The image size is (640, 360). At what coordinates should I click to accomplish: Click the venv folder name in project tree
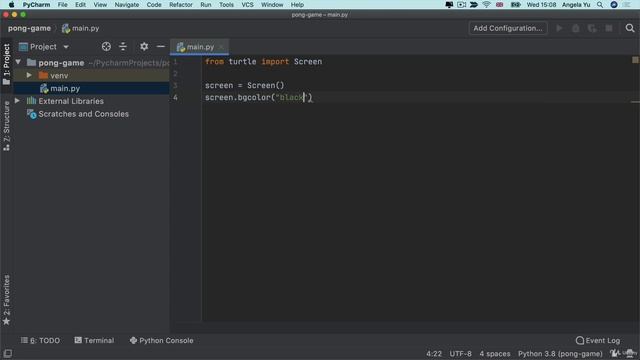click(x=59, y=76)
